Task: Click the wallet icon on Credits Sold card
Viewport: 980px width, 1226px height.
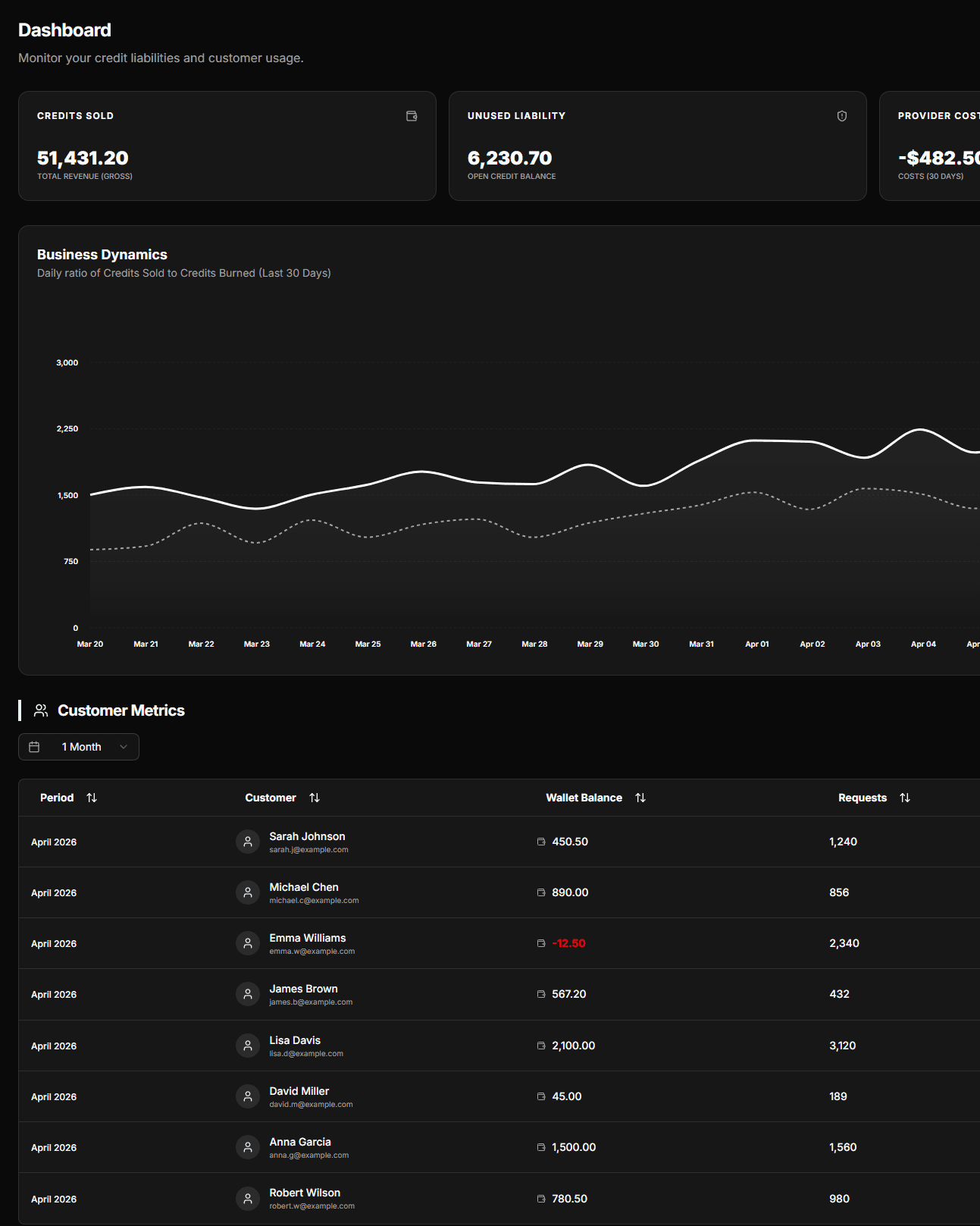Action: [412, 116]
